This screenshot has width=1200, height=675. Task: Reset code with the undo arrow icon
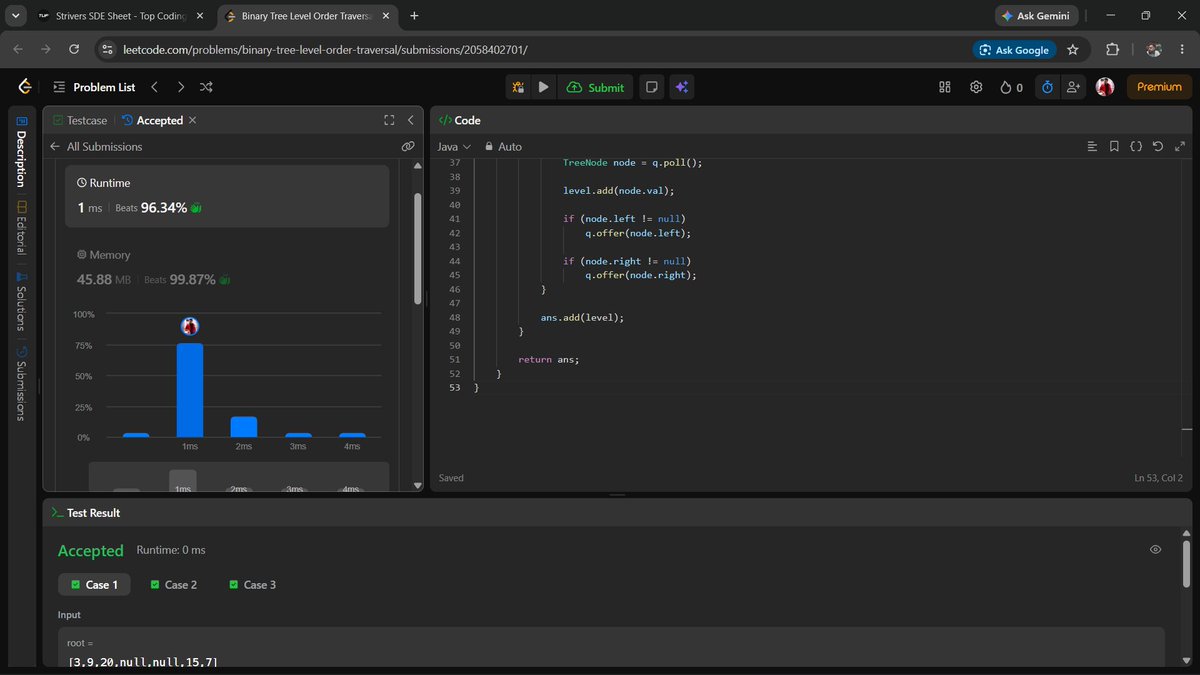pos(1158,146)
